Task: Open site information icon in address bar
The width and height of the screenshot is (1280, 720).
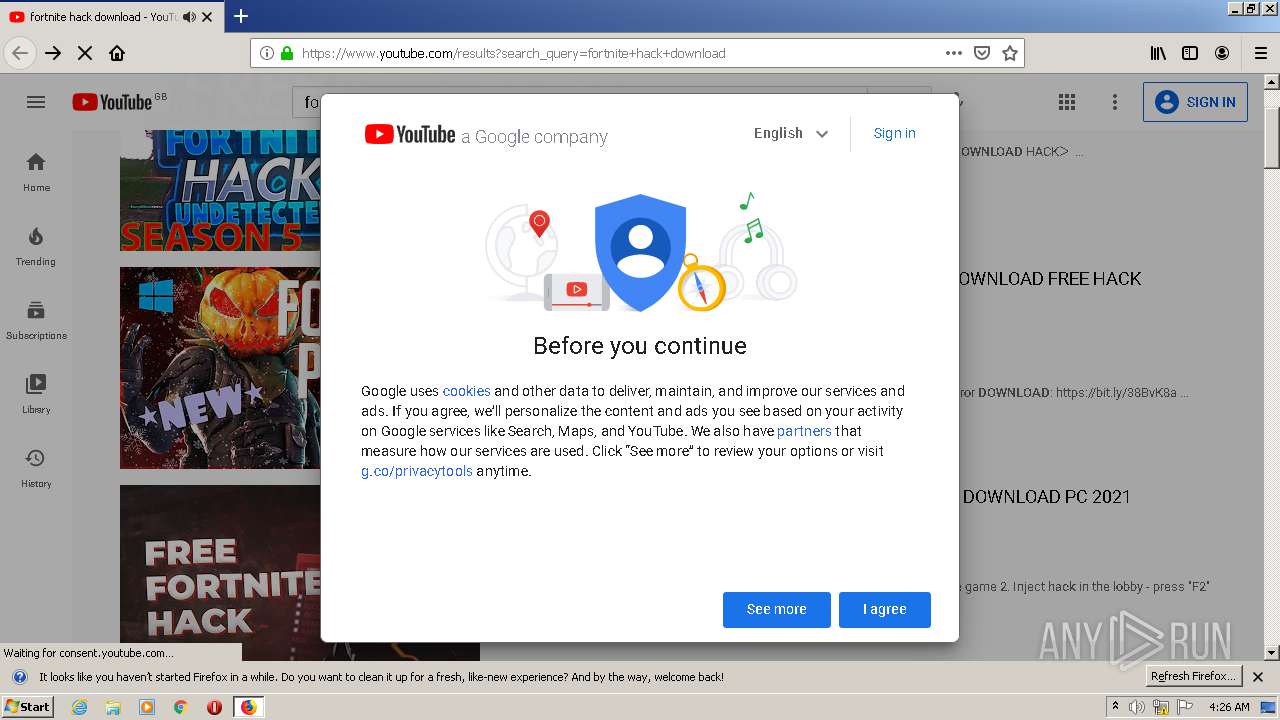Action: (267, 53)
